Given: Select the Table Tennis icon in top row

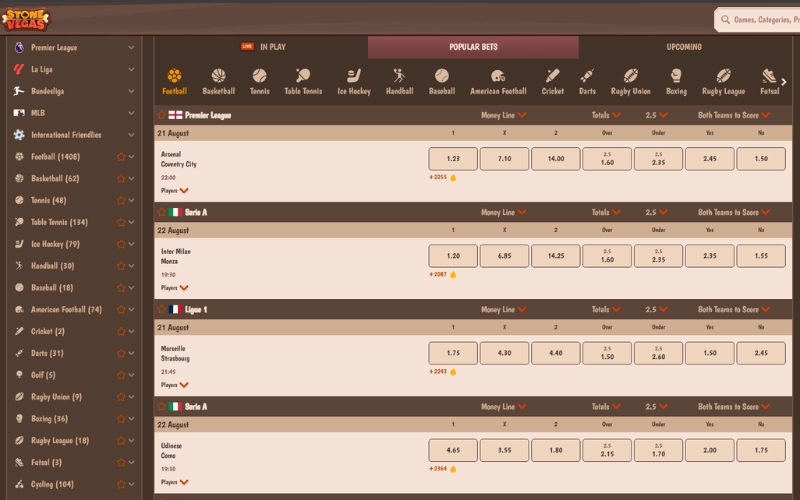Looking at the screenshot, I should coord(303,76).
